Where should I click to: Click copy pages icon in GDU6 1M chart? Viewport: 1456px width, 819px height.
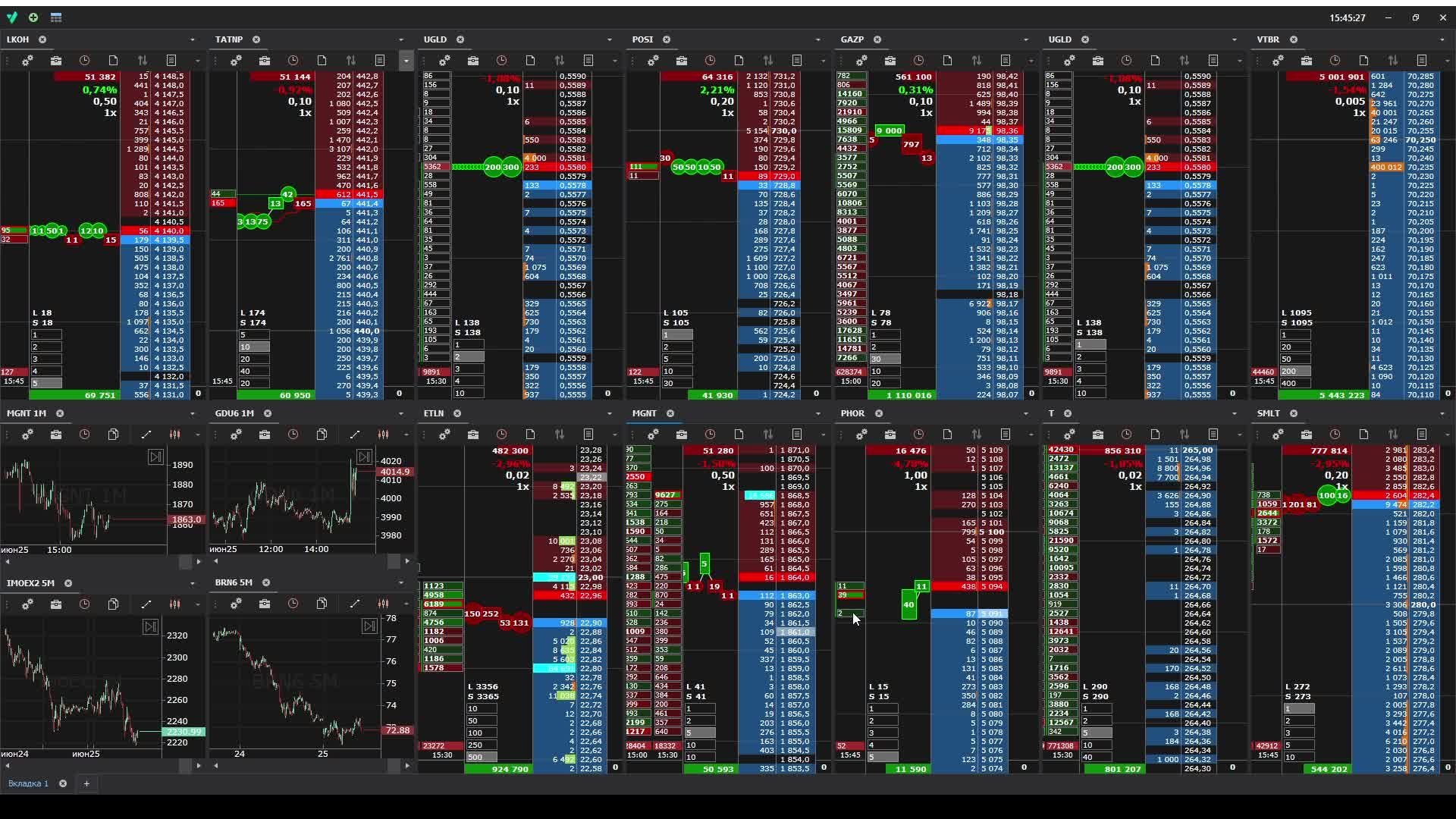pyautogui.click(x=322, y=435)
